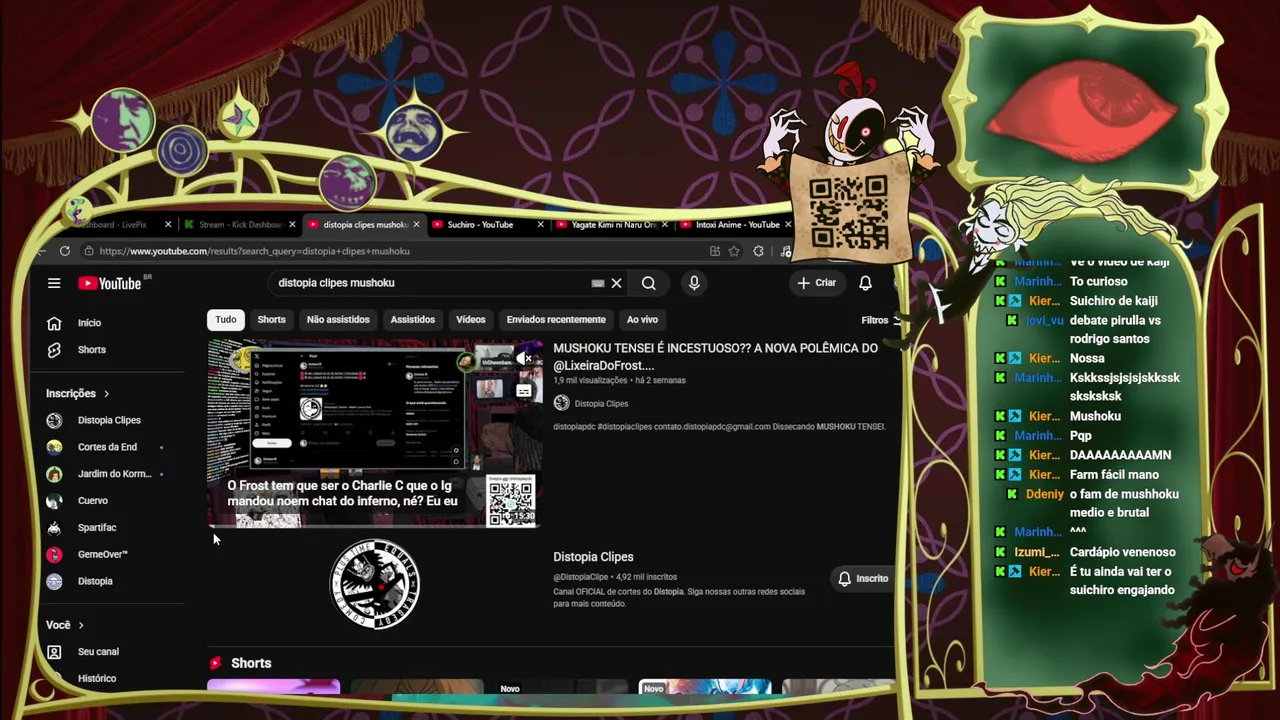Screen dimensions: 1280x720
Task: Close the distopia clipes mushoku browser tab
Action: pyautogui.click(x=416, y=225)
